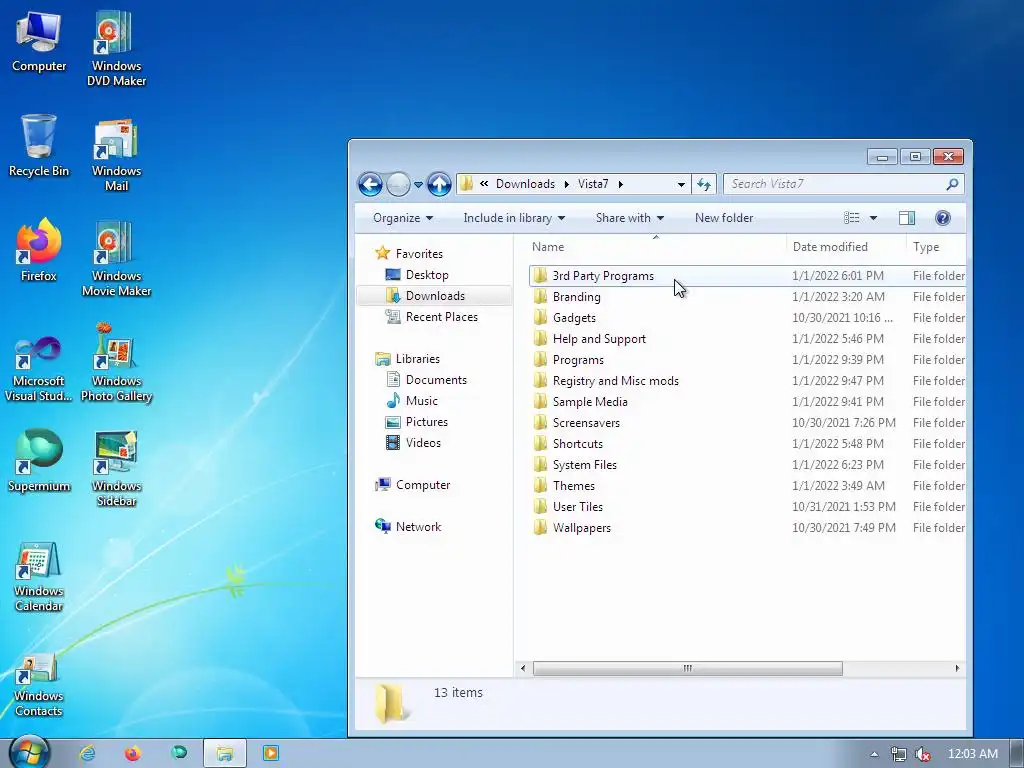Open the Start menu orb
1024x768 pixels.
pos(29,752)
